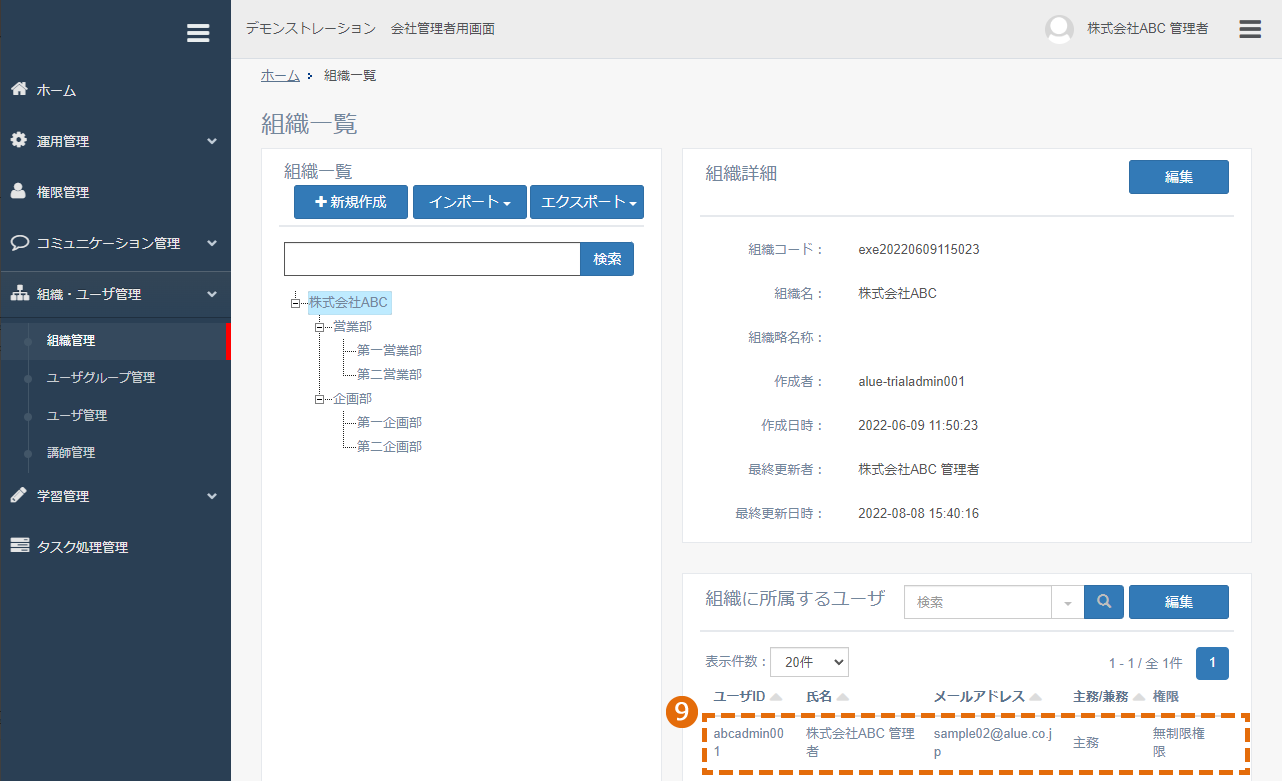
Task: Click 編集 button for 組織に所属するユーザ
Action: pyautogui.click(x=1179, y=602)
